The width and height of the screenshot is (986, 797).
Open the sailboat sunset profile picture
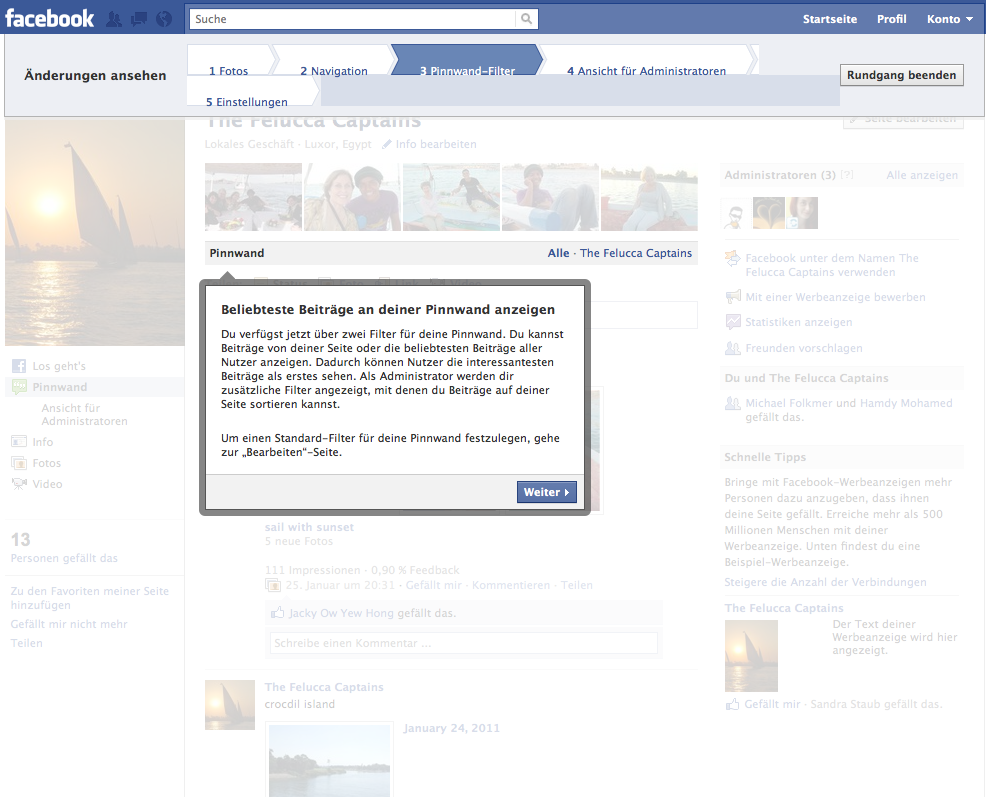(x=95, y=233)
